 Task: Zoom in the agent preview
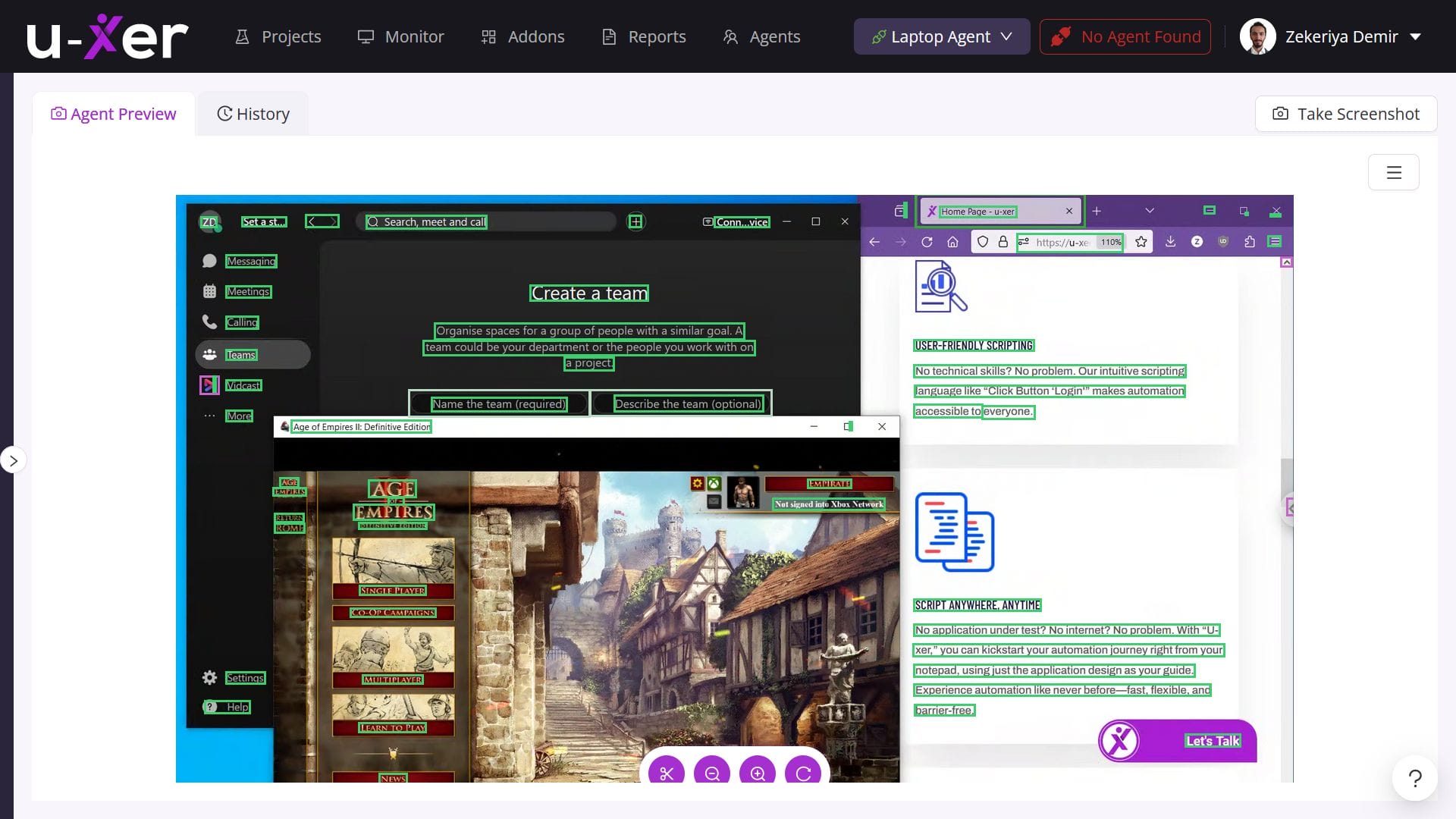758,773
